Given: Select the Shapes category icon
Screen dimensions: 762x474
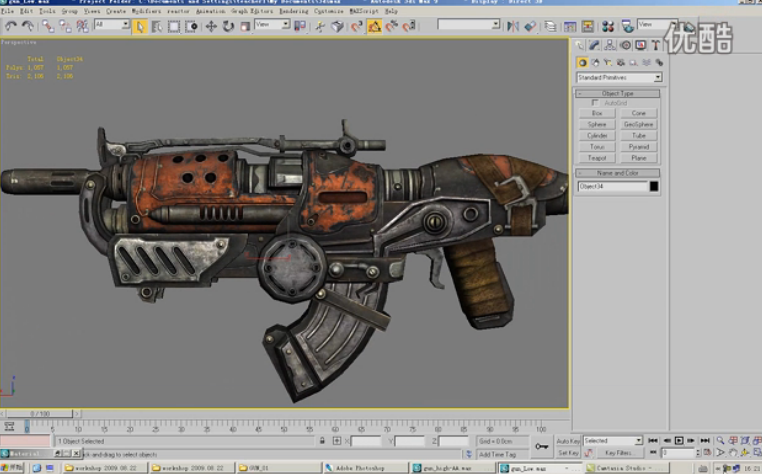Looking at the screenshot, I should 595,62.
